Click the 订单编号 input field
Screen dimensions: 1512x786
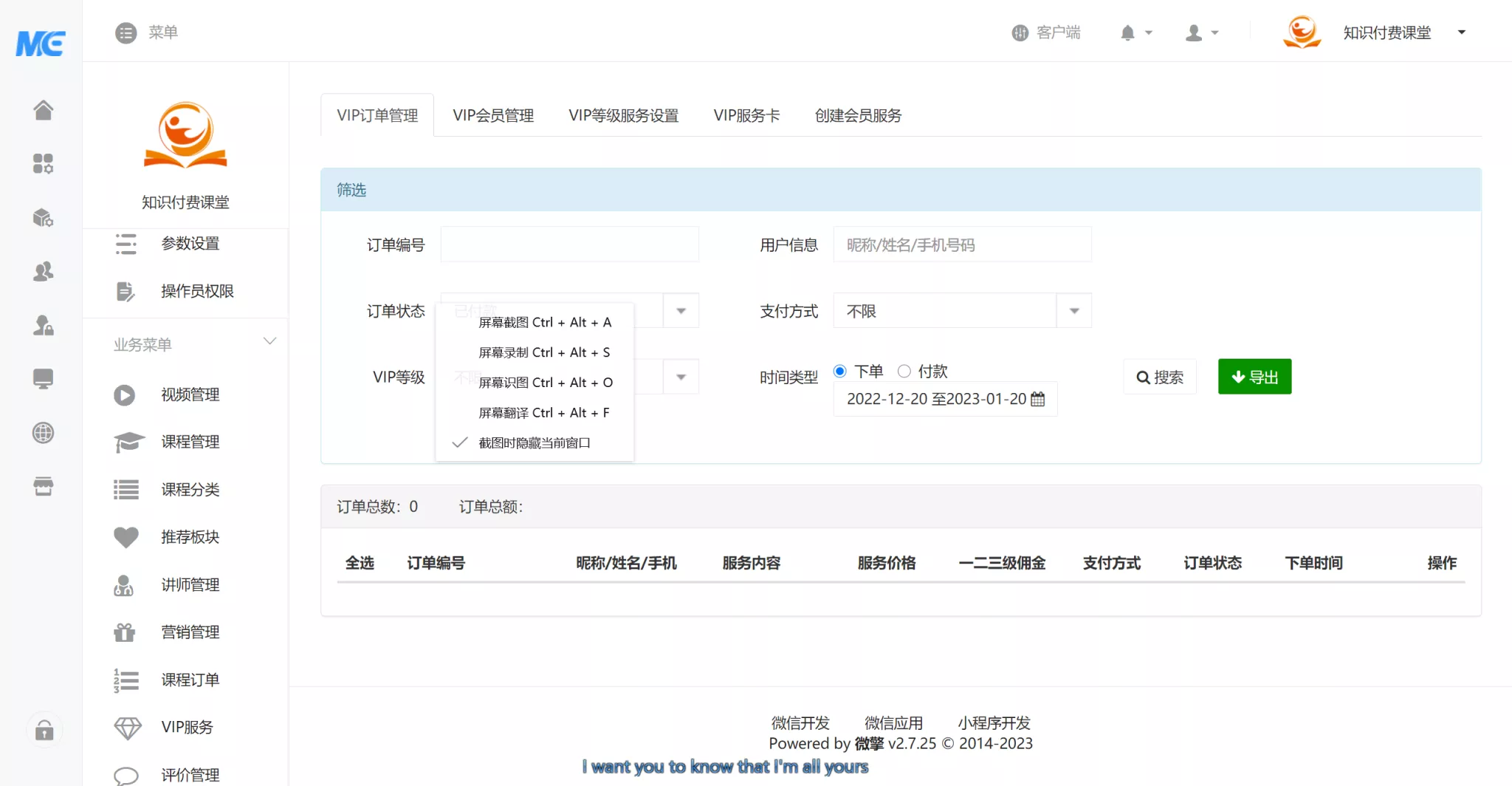570,245
